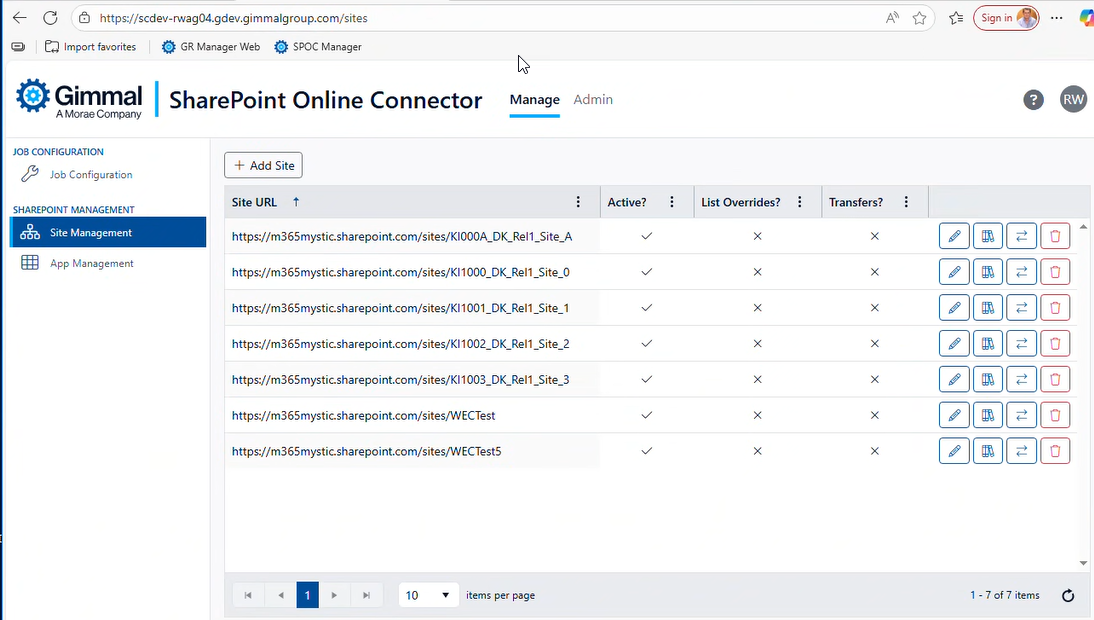Sort by the Site URL column header
Viewport: 1094px width, 620px height.
tap(254, 202)
